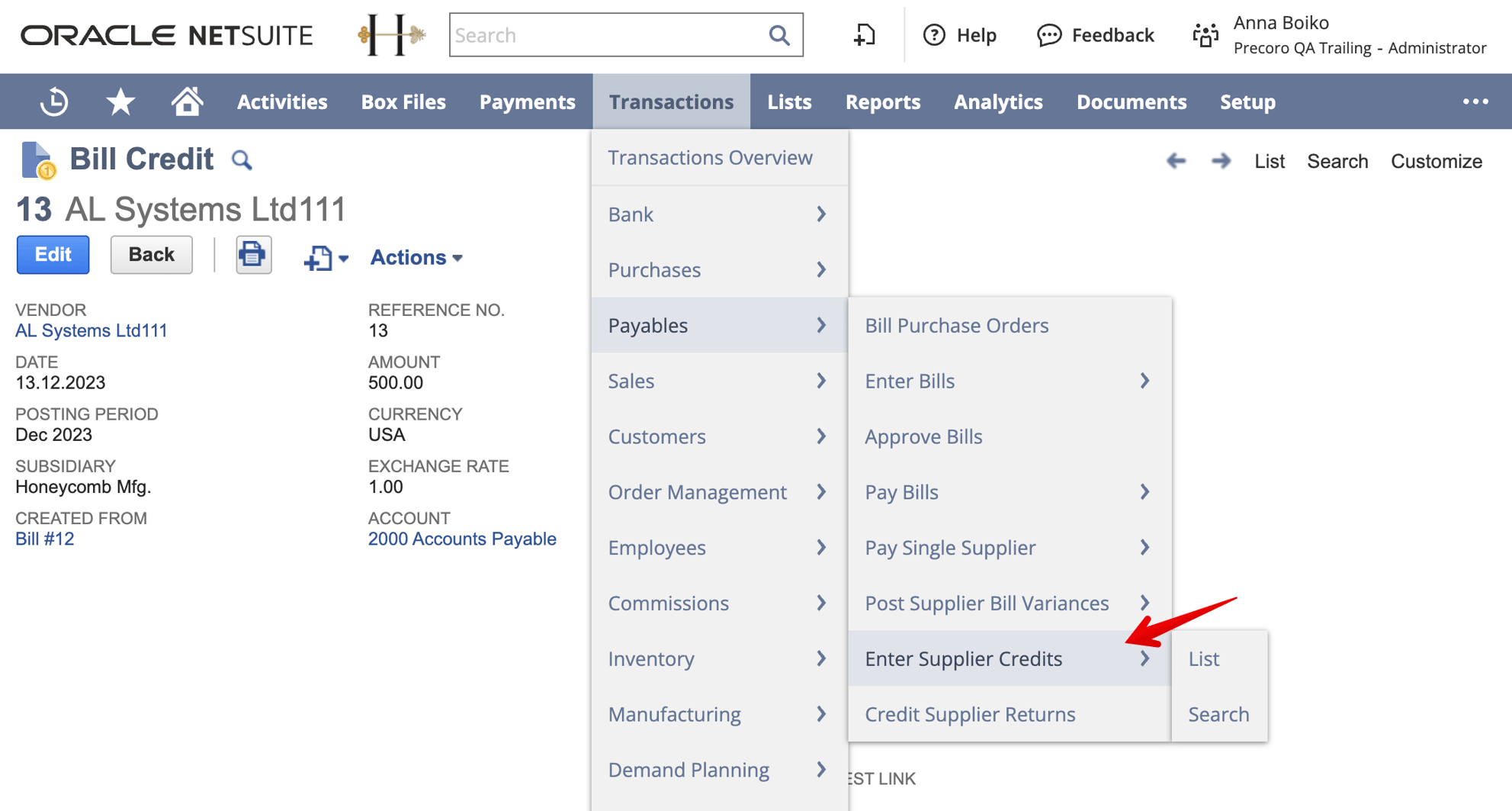The height and width of the screenshot is (811, 1512).
Task: Open the shortcuts star icon
Action: click(120, 101)
